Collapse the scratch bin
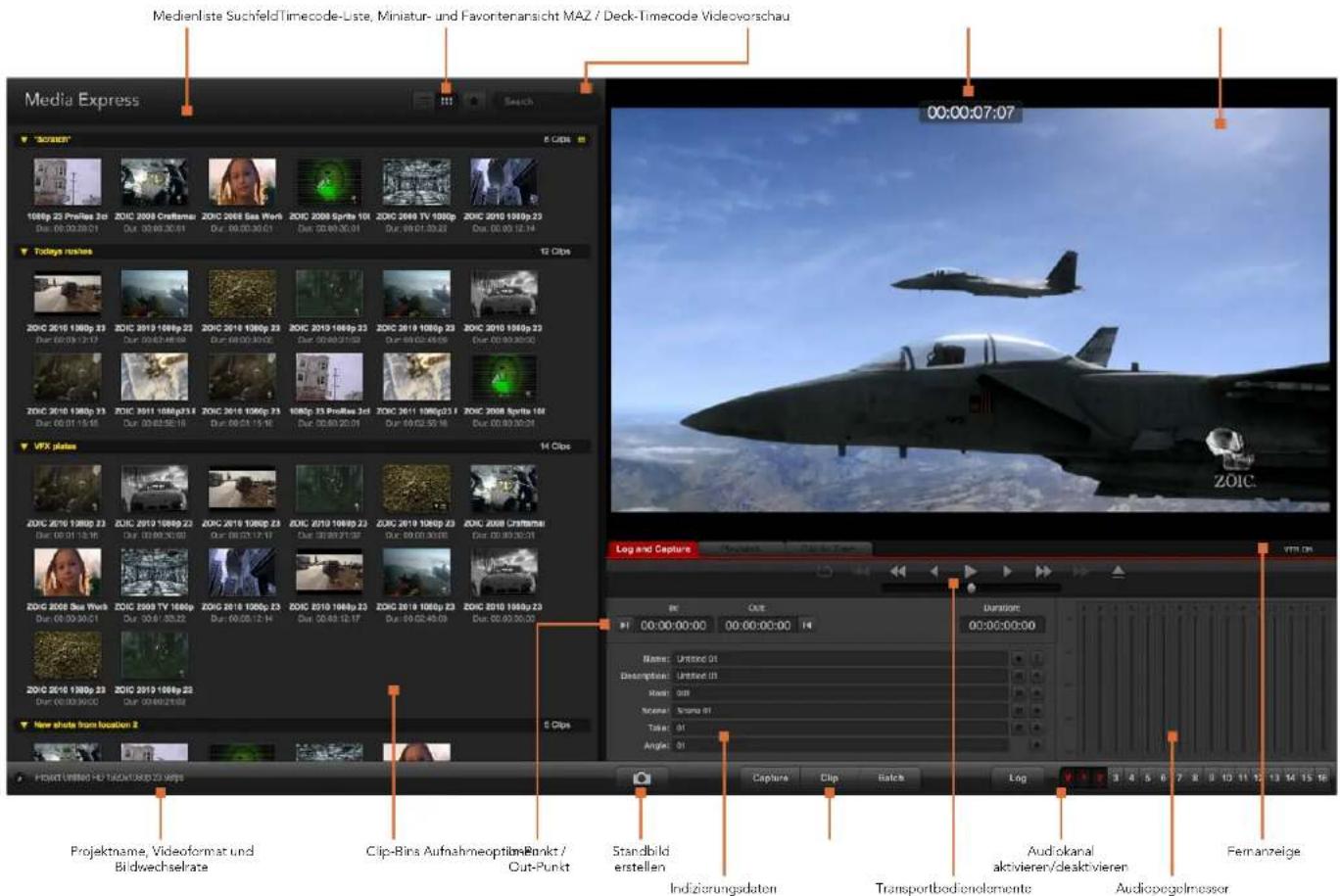Image resolution: width=1340 pixels, height=896 pixels. click(x=24, y=140)
